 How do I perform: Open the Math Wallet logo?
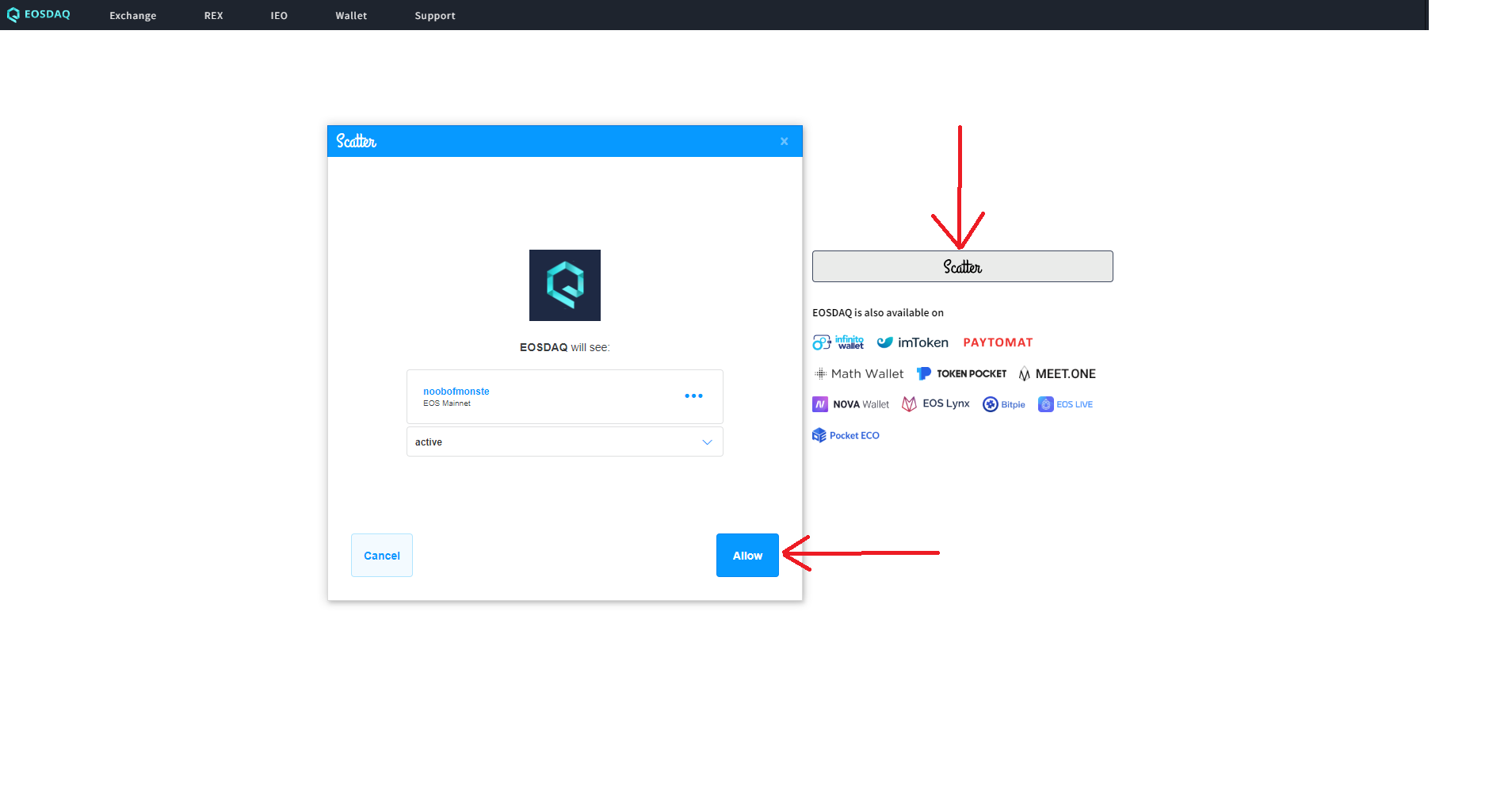[859, 373]
